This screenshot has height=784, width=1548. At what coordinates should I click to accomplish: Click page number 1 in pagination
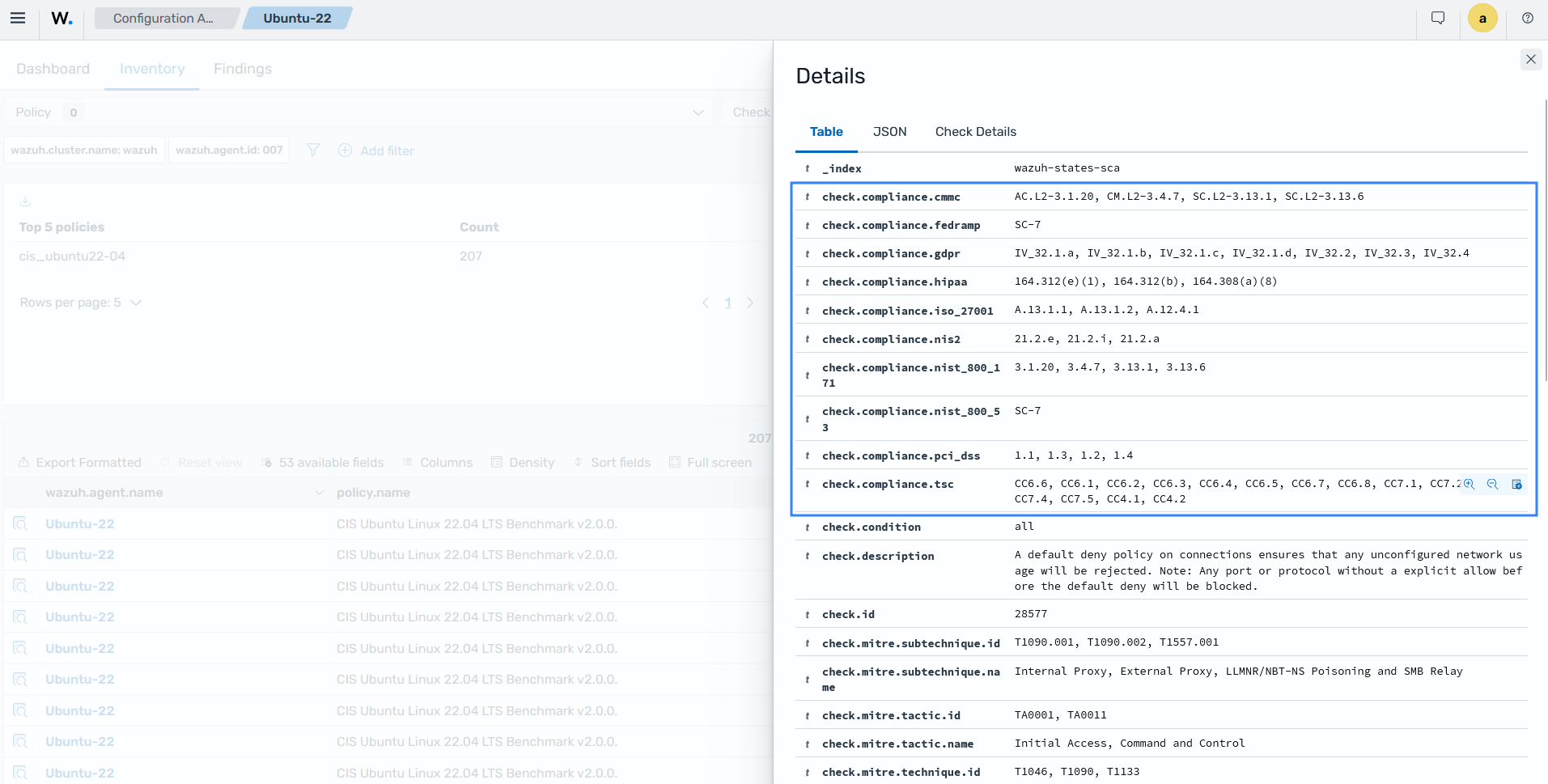[x=727, y=303]
